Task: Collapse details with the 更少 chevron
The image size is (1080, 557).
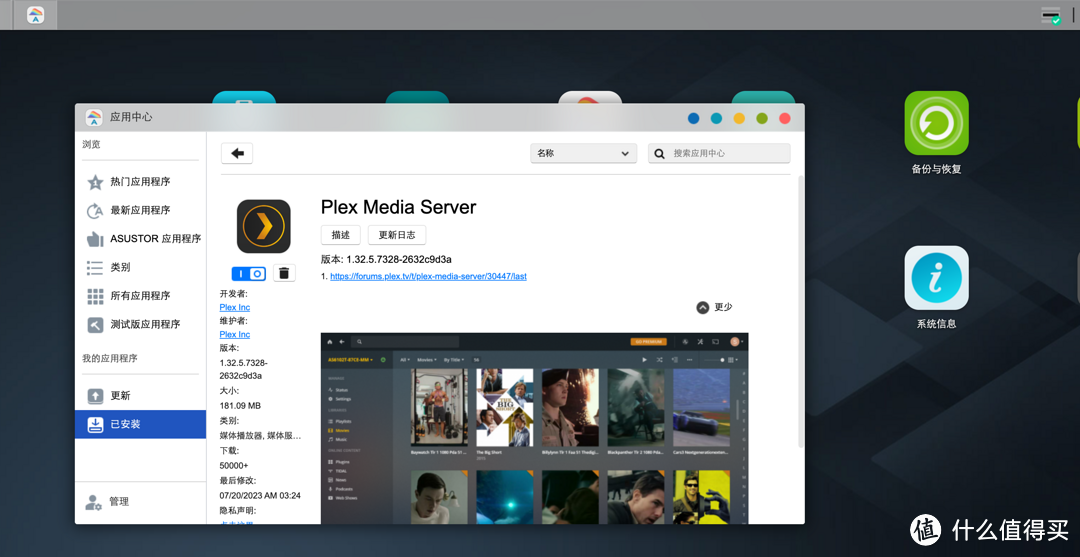Action: click(x=703, y=307)
